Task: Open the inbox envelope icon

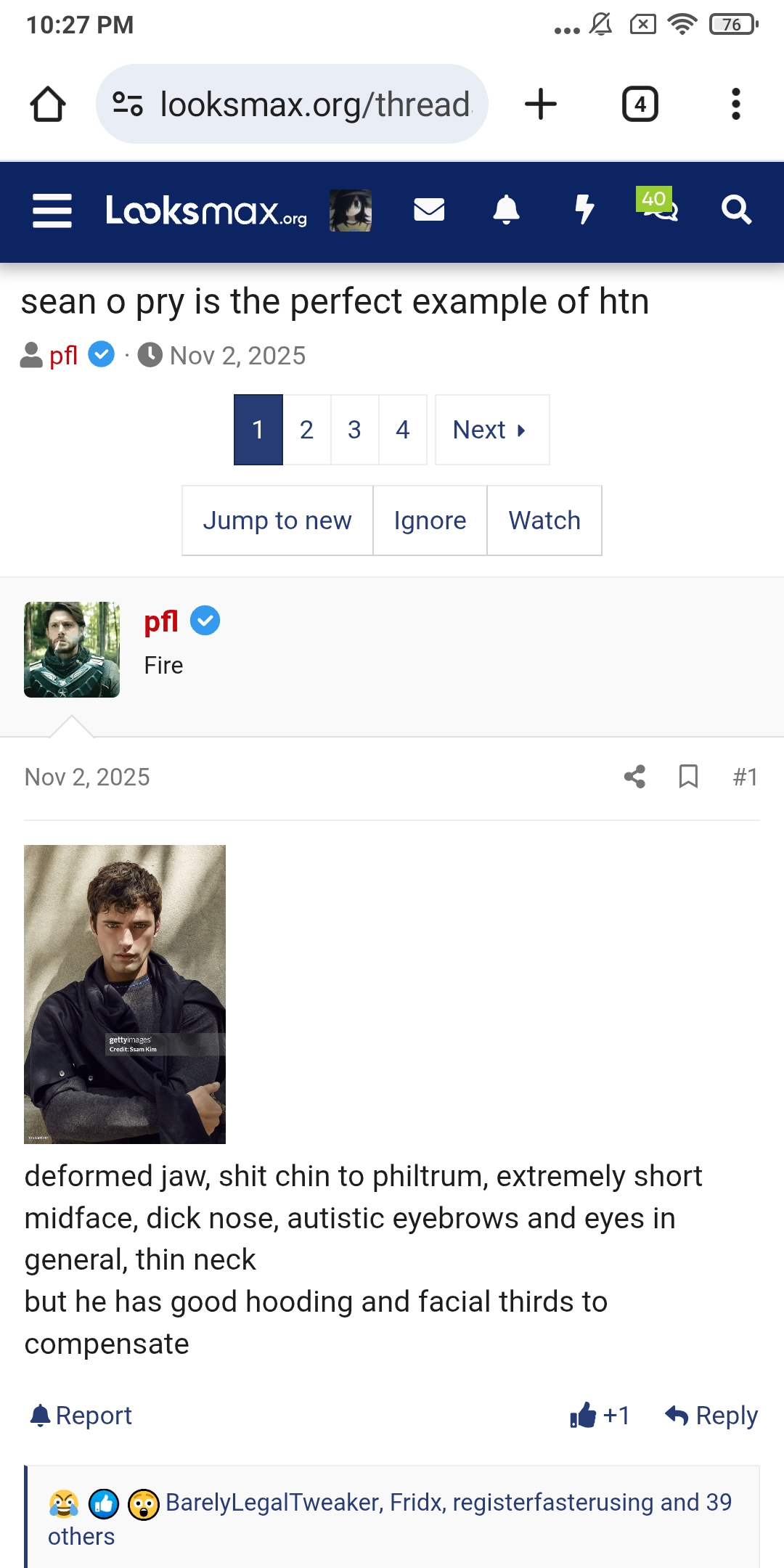Action: click(x=429, y=210)
